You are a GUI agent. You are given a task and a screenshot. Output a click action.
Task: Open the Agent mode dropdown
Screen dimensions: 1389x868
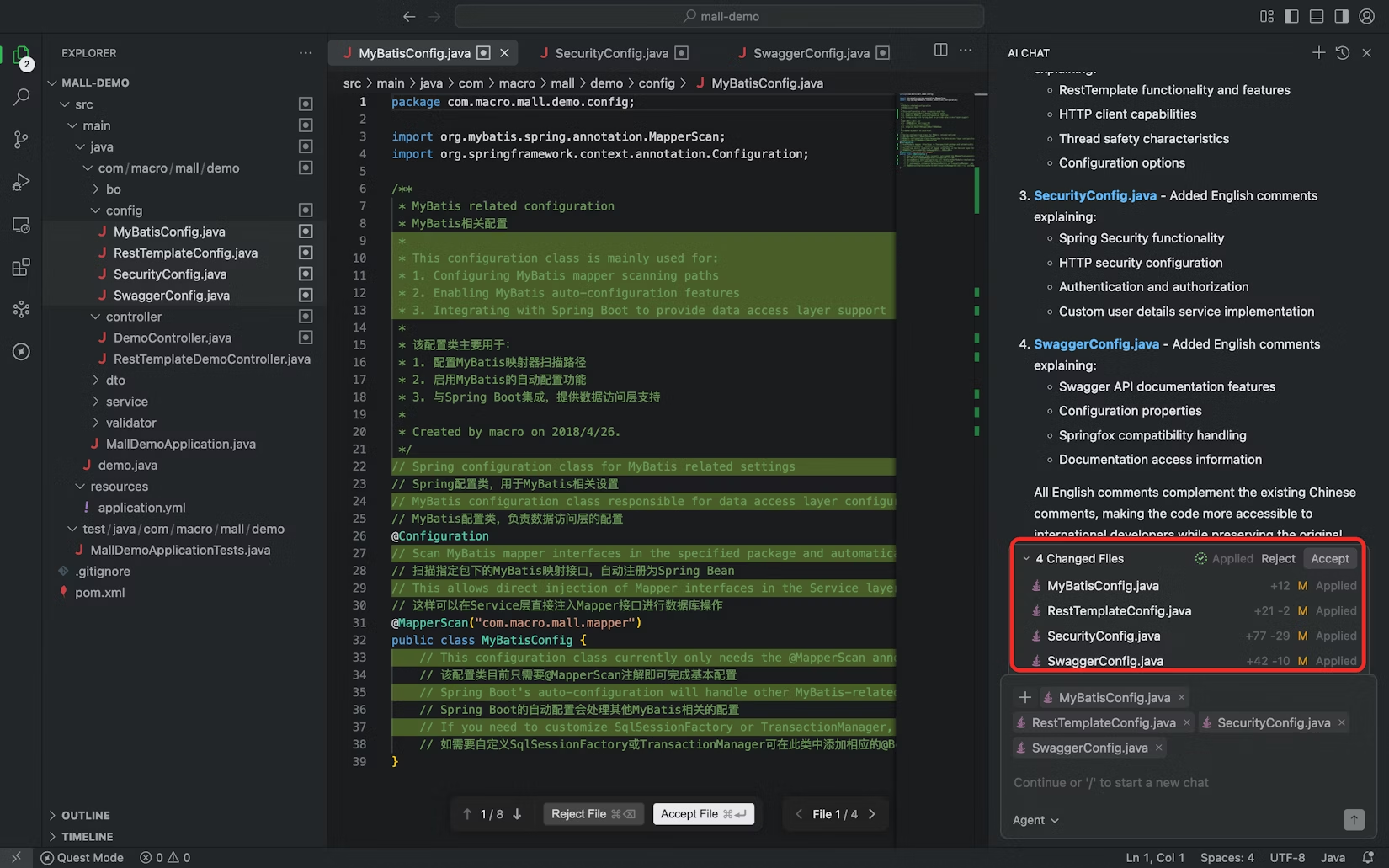1035,820
